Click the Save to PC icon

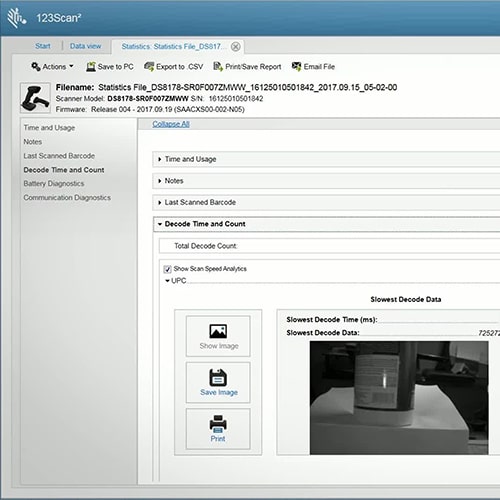coord(91,67)
